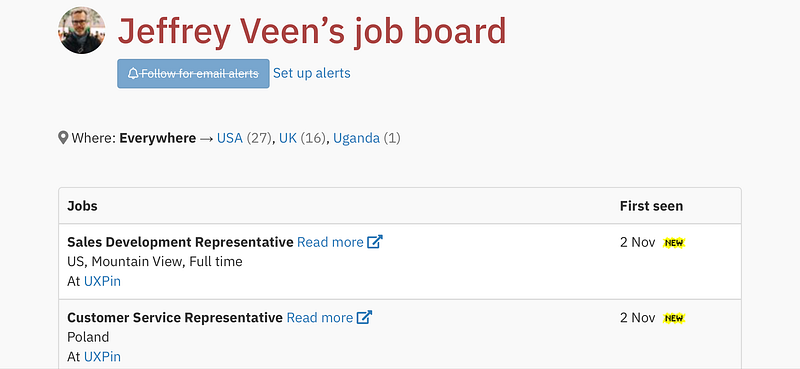Open Read more for Sales Development Representative
800x369 pixels.
(x=330, y=242)
